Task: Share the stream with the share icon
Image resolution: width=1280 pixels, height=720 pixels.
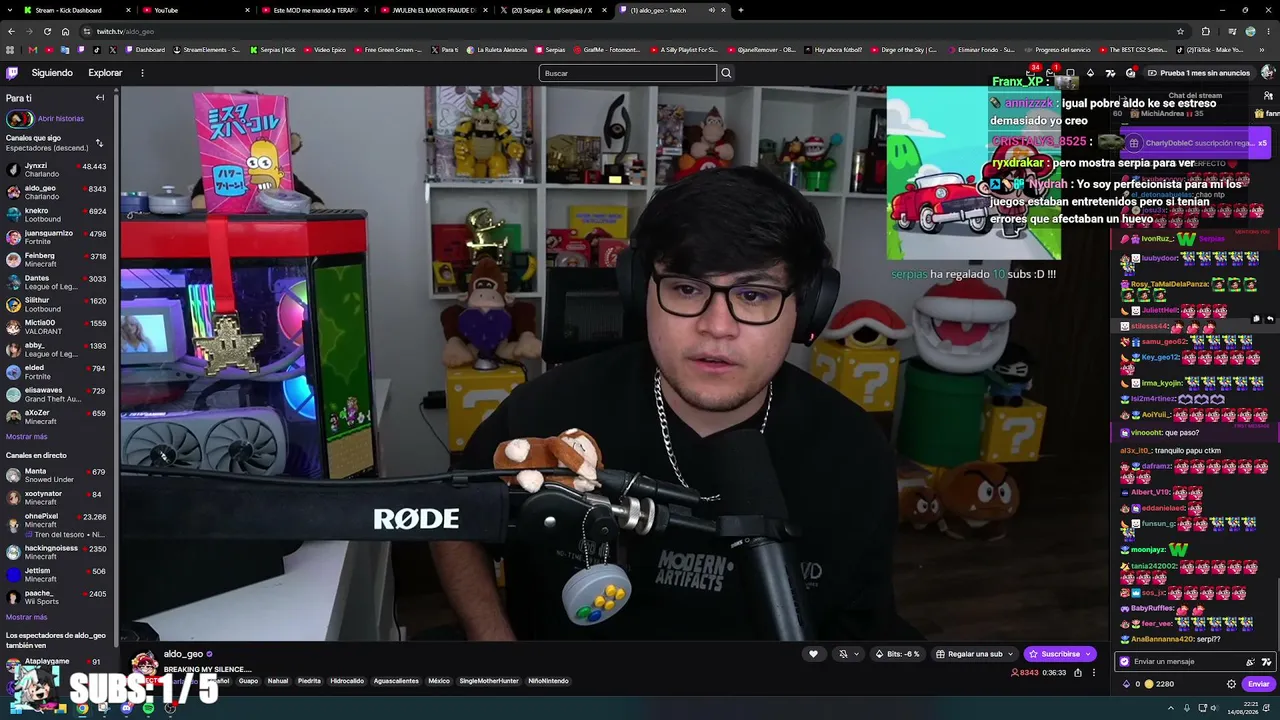Action: (x=1077, y=673)
